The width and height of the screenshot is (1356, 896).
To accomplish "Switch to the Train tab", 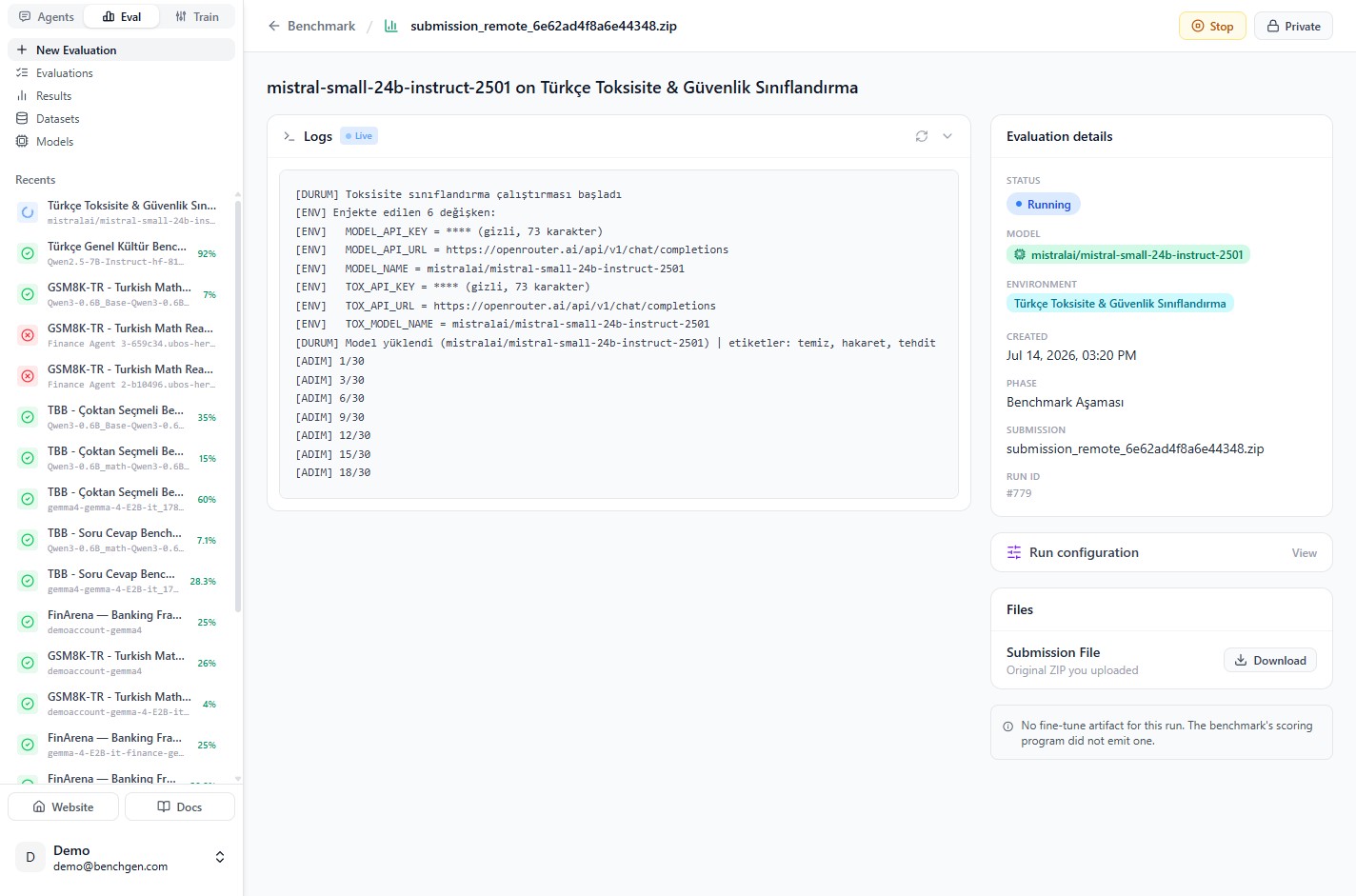I will click(x=197, y=16).
